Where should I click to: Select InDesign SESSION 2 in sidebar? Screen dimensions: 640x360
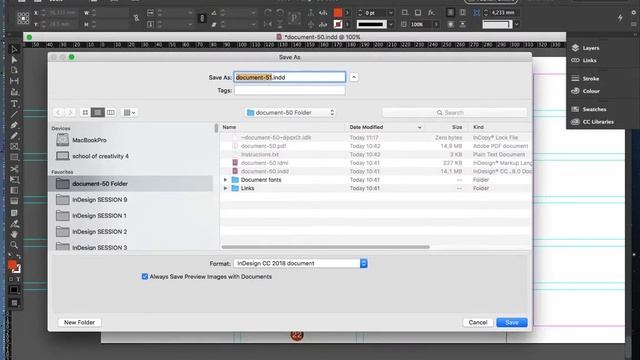click(131, 231)
